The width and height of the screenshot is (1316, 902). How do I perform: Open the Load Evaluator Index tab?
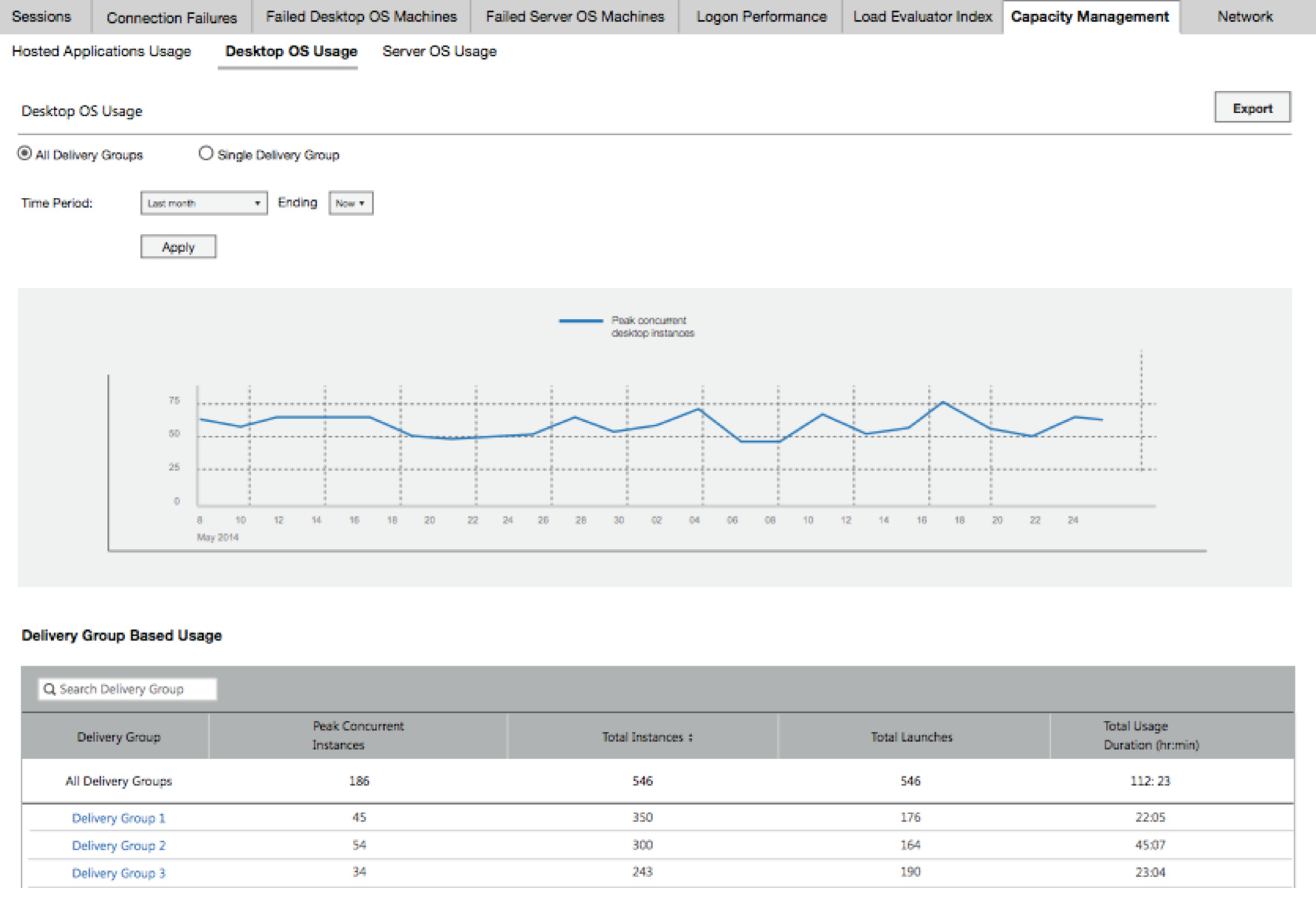pos(922,17)
